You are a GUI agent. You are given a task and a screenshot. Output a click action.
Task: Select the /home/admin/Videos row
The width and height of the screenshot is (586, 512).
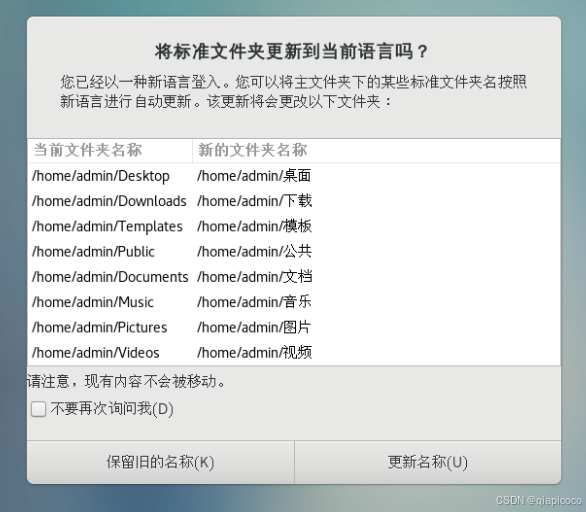[294, 352]
